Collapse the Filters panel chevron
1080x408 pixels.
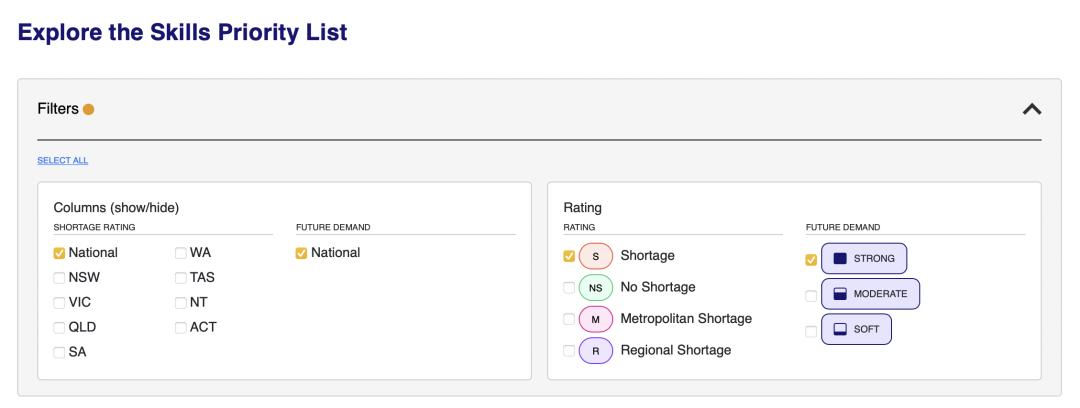[x=1032, y=109]
